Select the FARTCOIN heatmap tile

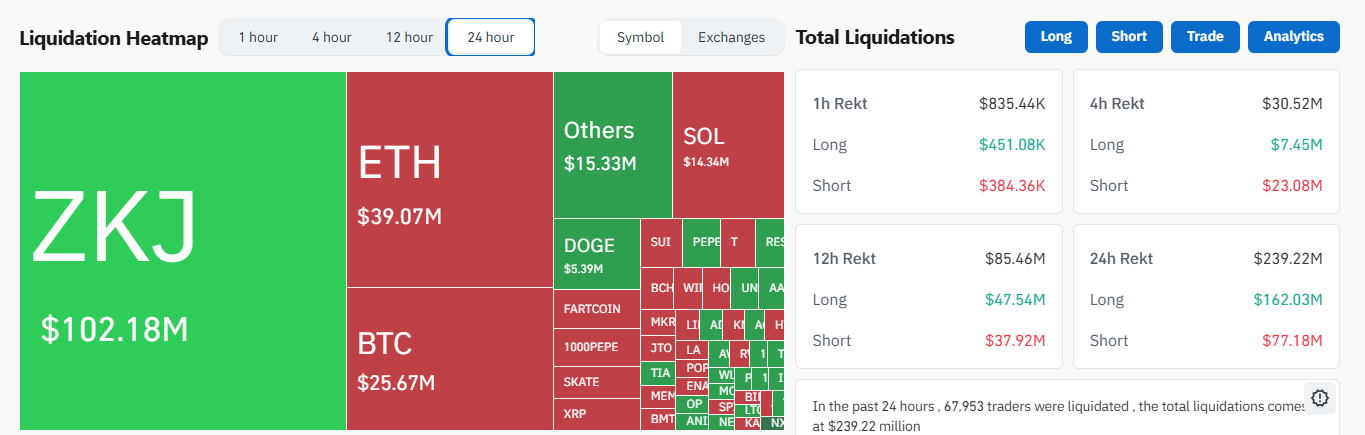click(596, 308)
